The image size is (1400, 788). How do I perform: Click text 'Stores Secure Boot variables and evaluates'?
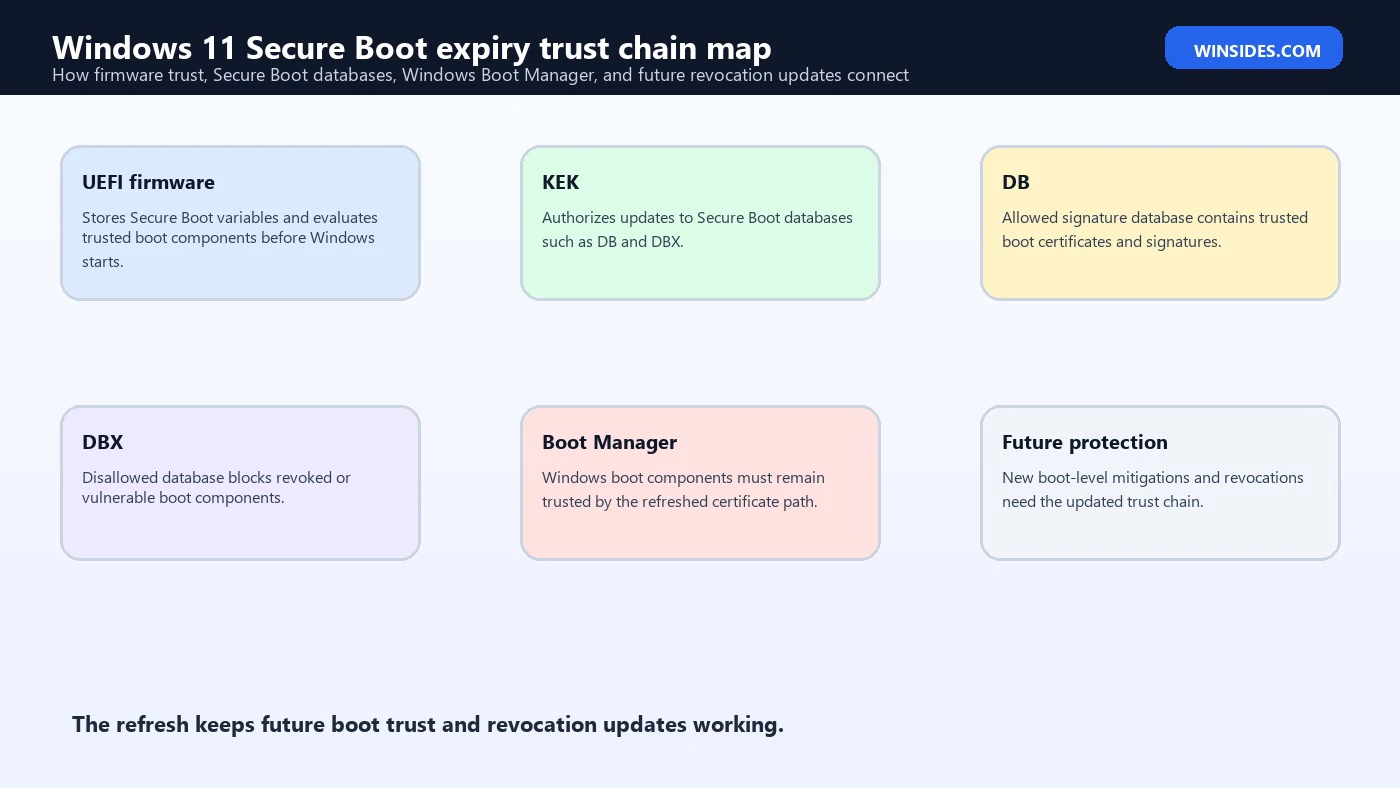[230, 218]
